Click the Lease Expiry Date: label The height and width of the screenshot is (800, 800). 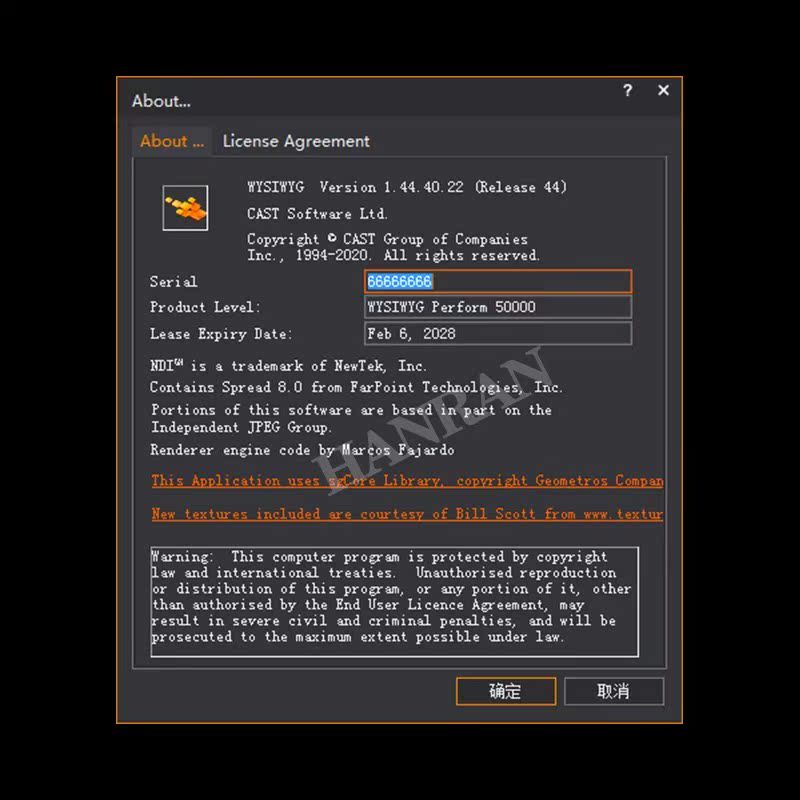221,334
